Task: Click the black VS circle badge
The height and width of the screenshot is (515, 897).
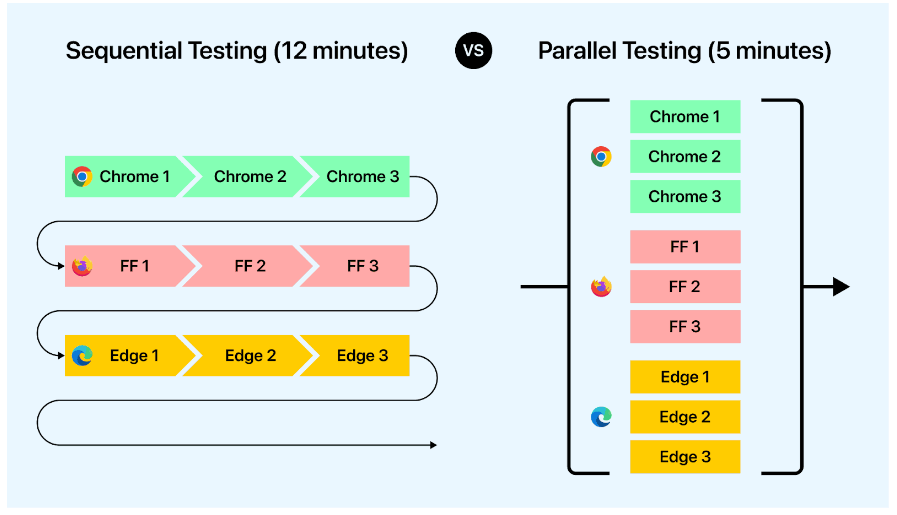Action: click(x=473, y=50)
